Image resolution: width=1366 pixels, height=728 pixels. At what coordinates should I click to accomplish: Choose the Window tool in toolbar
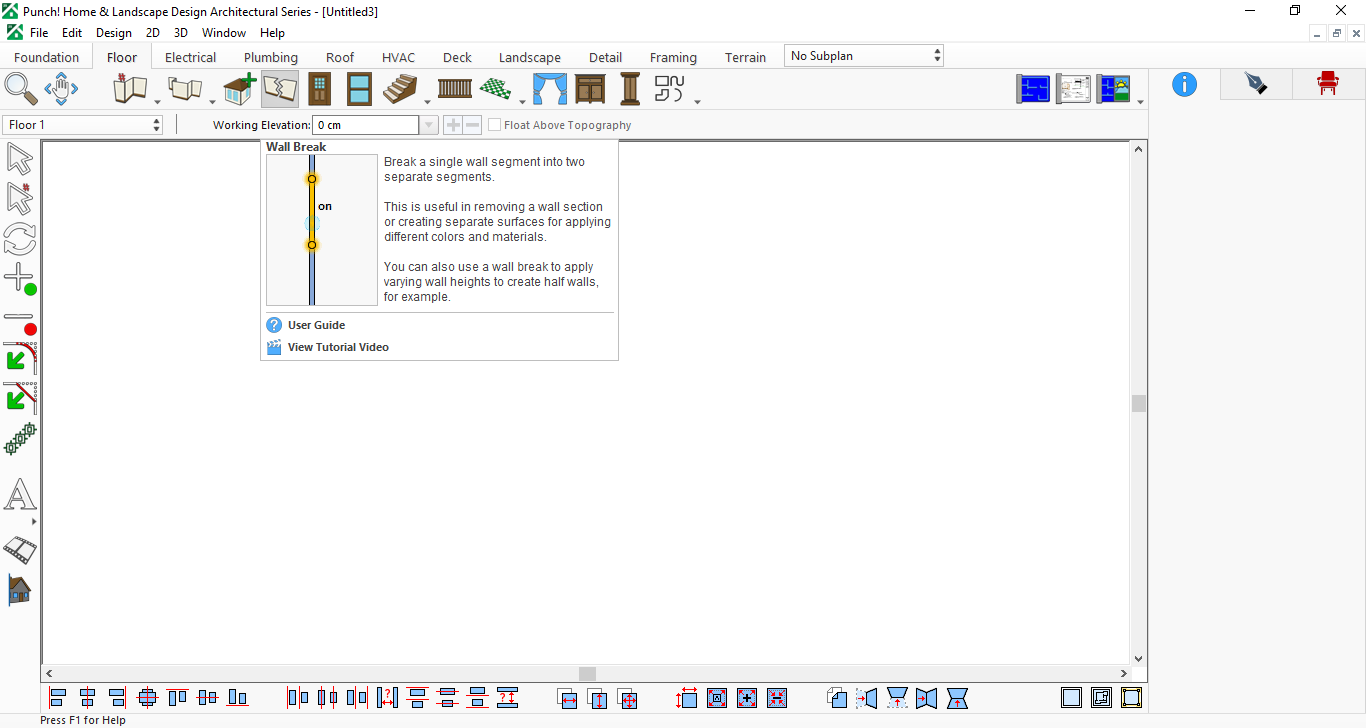pyautogui.click(x=359, y=89)
